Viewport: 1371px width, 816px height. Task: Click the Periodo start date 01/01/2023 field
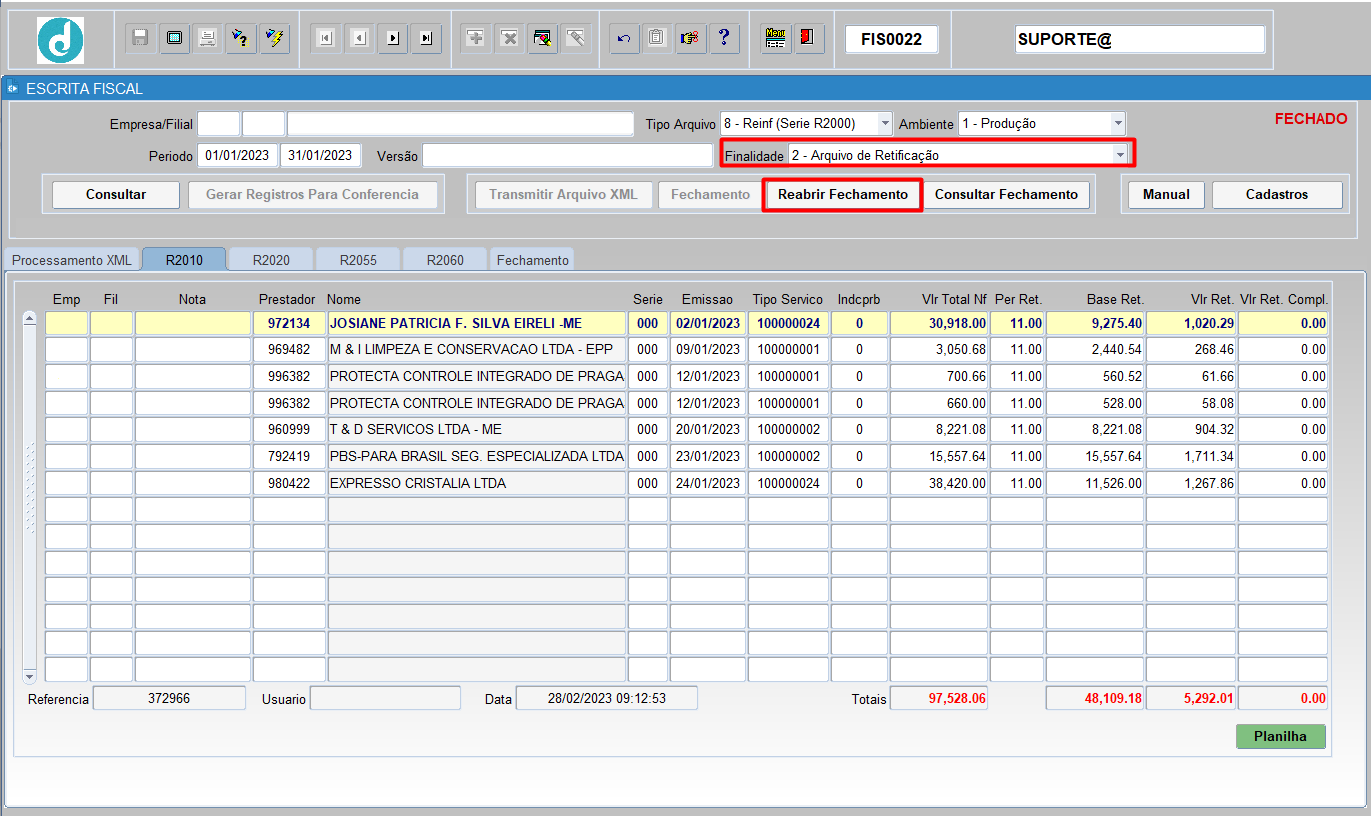click(x=238, y=155)
